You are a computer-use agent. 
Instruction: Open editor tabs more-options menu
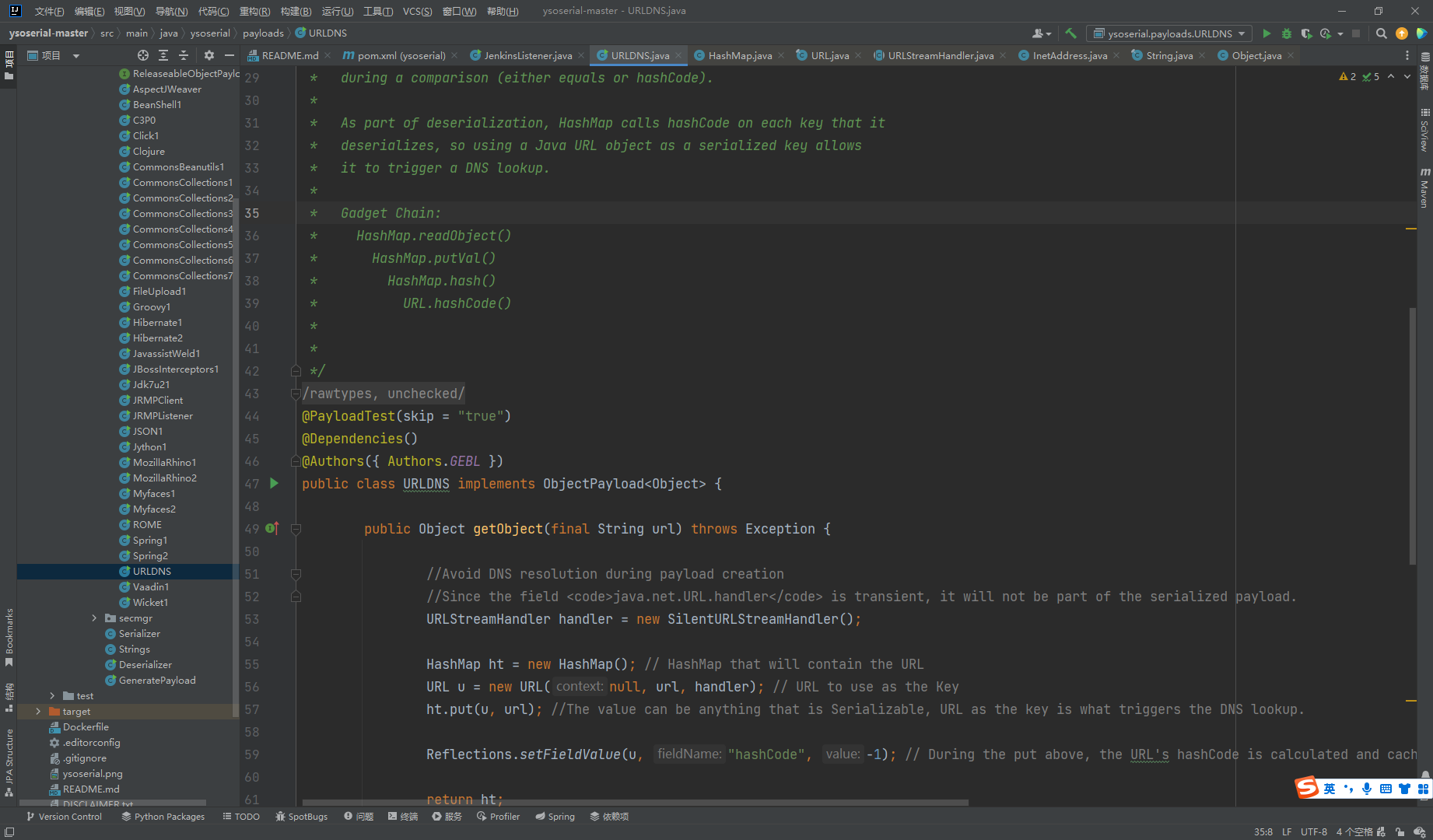1407,55
